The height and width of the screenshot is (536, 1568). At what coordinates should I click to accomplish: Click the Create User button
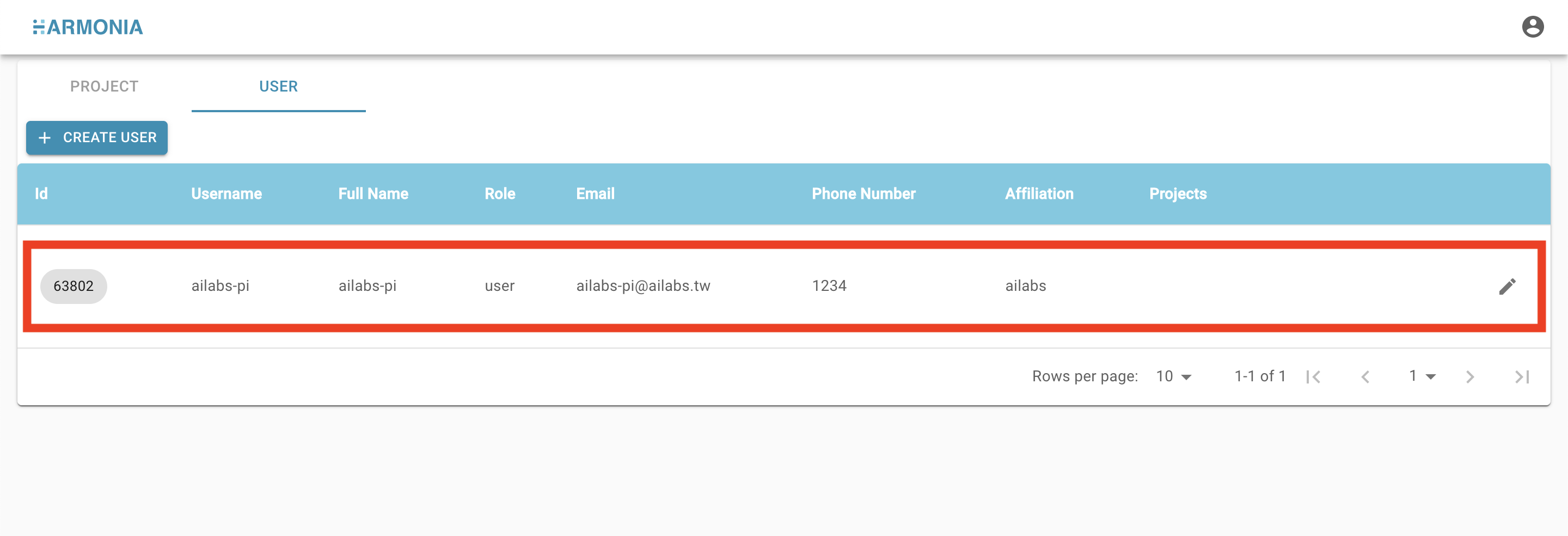pyautogui.click(x=97, y=138)
